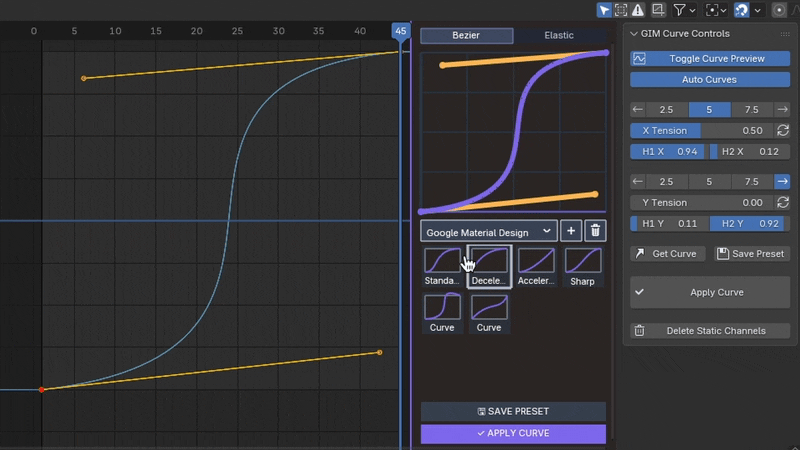Select the Decelerate curve preset thumbnail
This screenshot has width=800, height=450.
click(489, 266)
